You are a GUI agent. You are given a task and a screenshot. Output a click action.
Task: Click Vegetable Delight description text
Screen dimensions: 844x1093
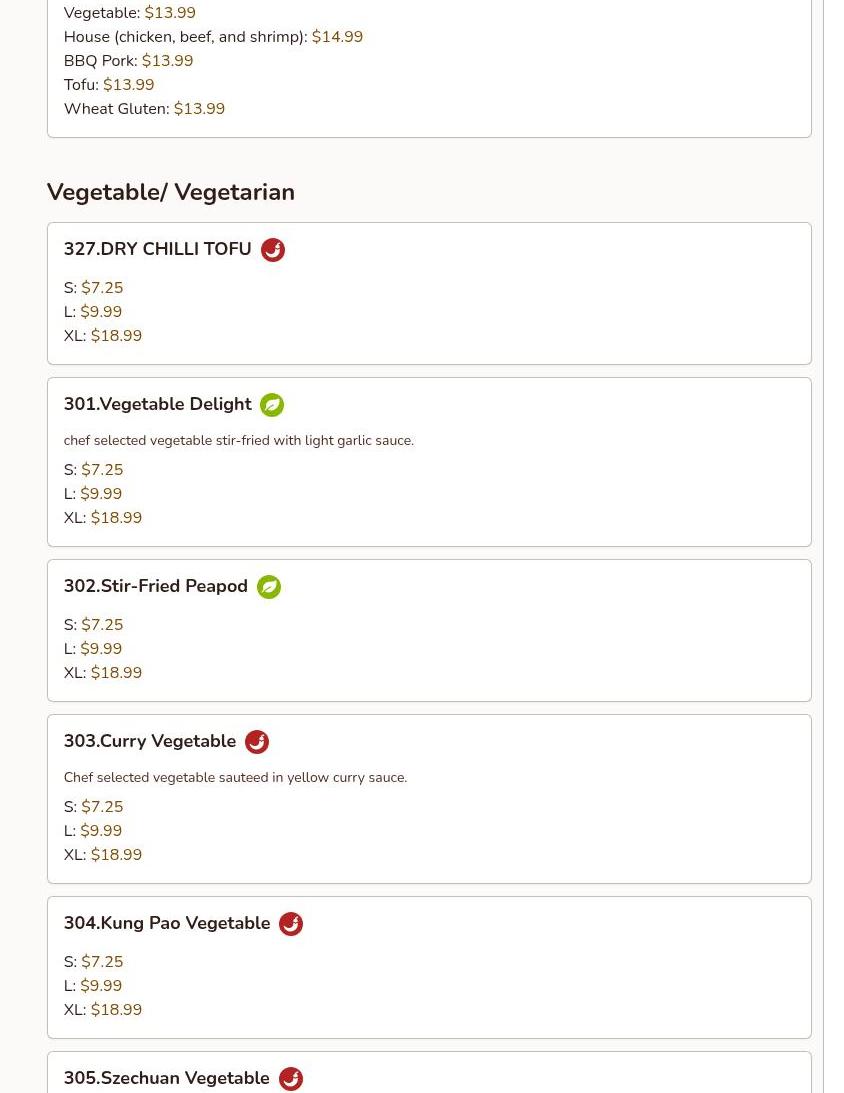(x=238, y=440)
